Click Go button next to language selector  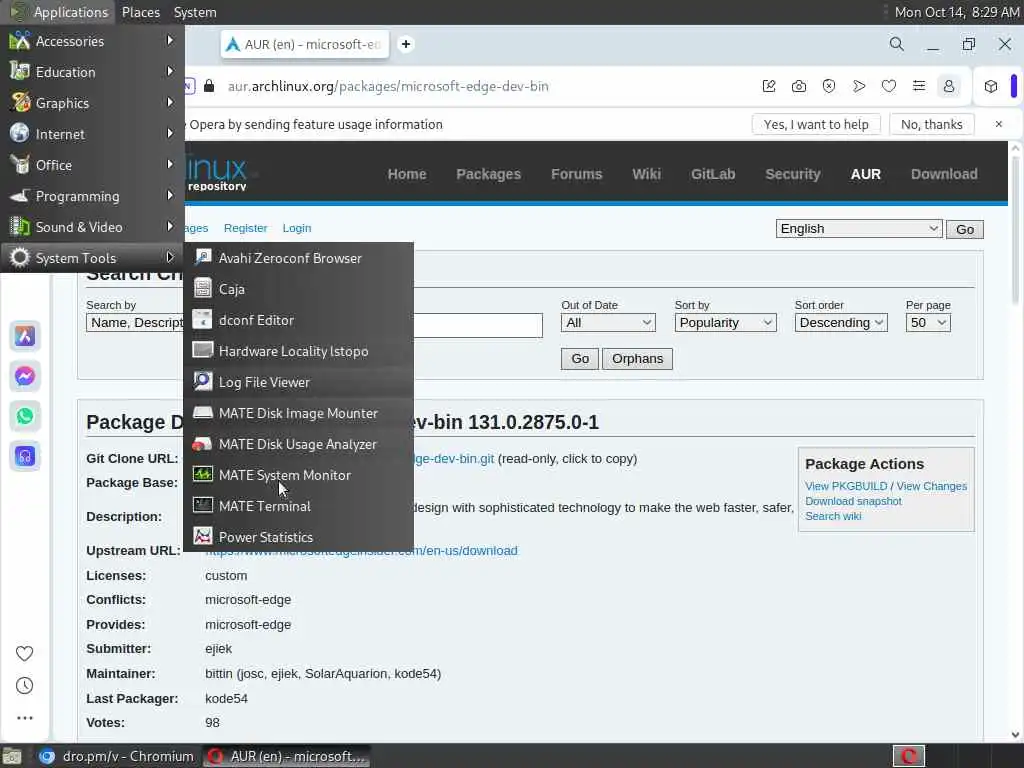pos(965,229)
